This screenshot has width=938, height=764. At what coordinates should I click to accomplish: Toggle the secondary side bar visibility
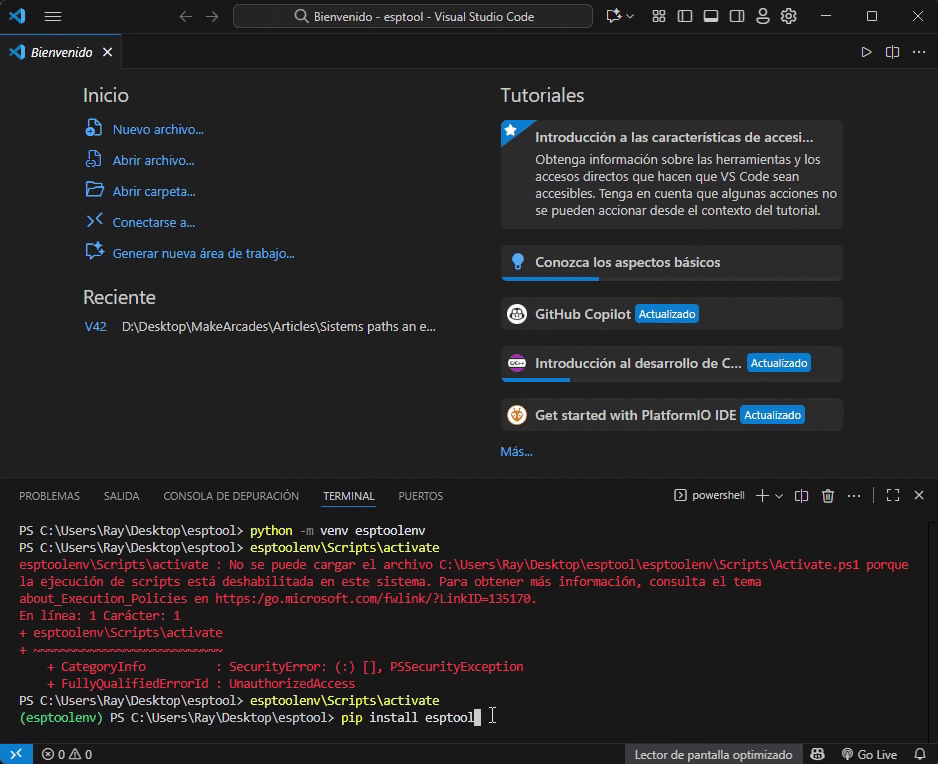(737, 17)
